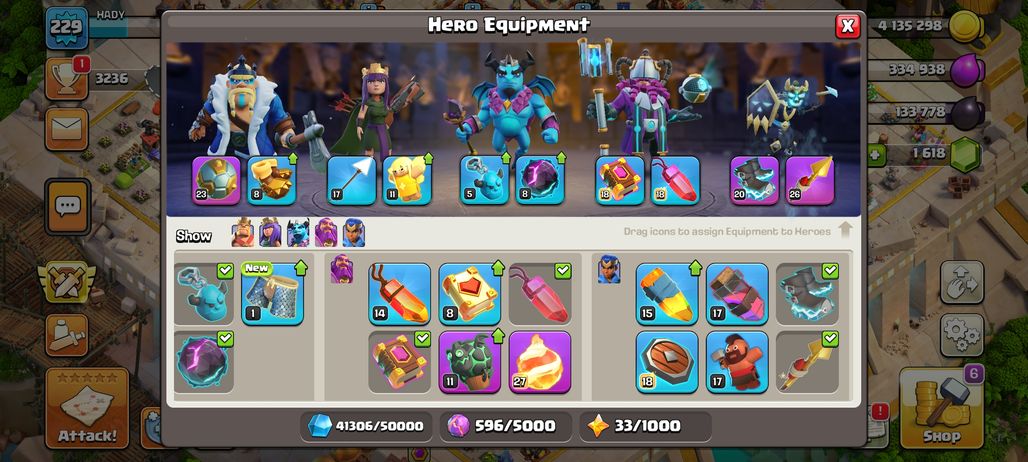1028x462 pixels.
Task: Filter equipment by Barbarian King portrait
Action: coord(242,233)
